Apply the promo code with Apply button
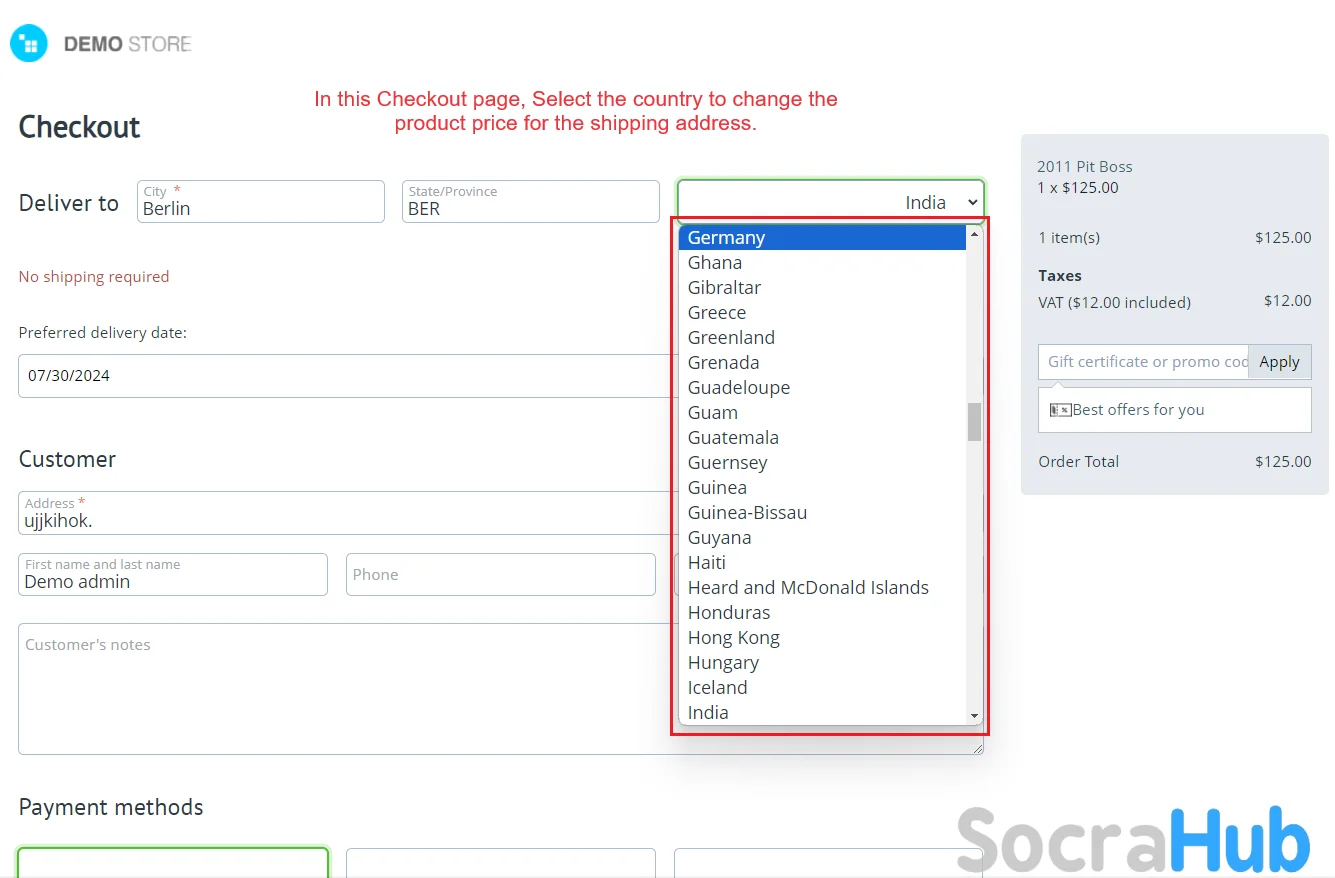The image size is (1335, 878). (1280, 362)
